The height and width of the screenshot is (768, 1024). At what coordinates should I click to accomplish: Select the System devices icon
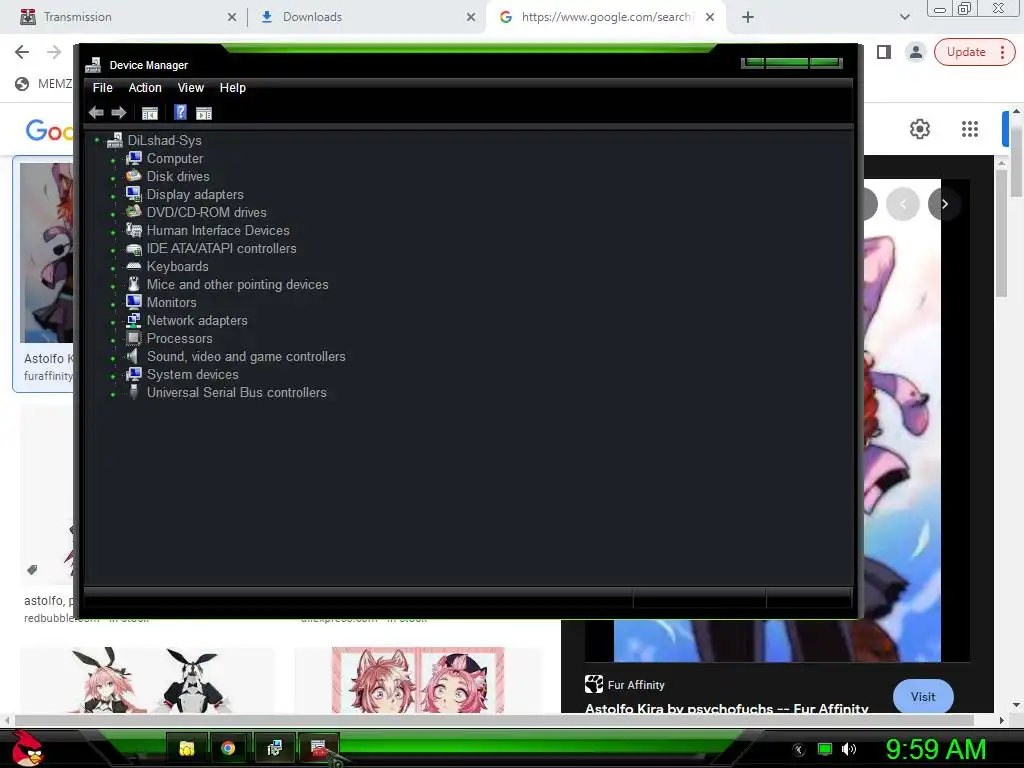(134, 374)
